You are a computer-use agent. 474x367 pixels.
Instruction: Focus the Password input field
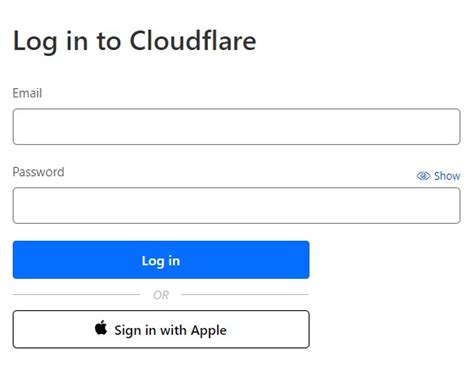click(237, 205)
